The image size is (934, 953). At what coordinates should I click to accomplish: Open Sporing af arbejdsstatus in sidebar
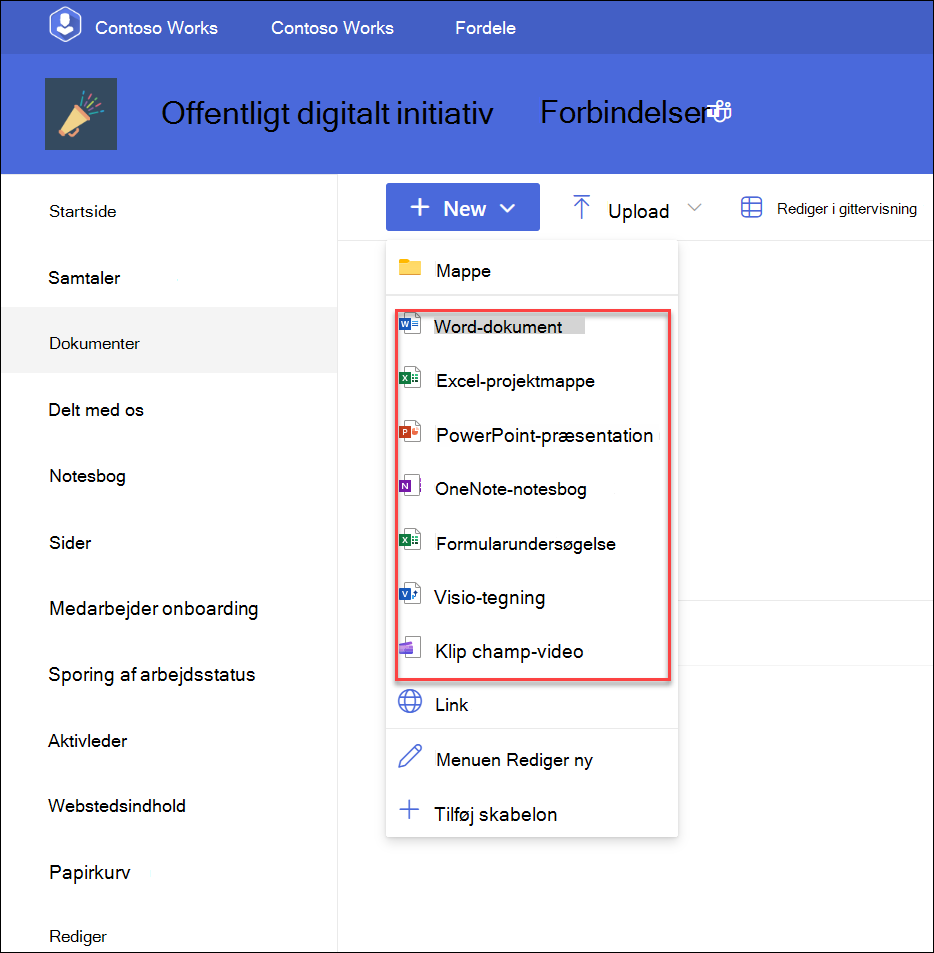click(x=152, y=675)
